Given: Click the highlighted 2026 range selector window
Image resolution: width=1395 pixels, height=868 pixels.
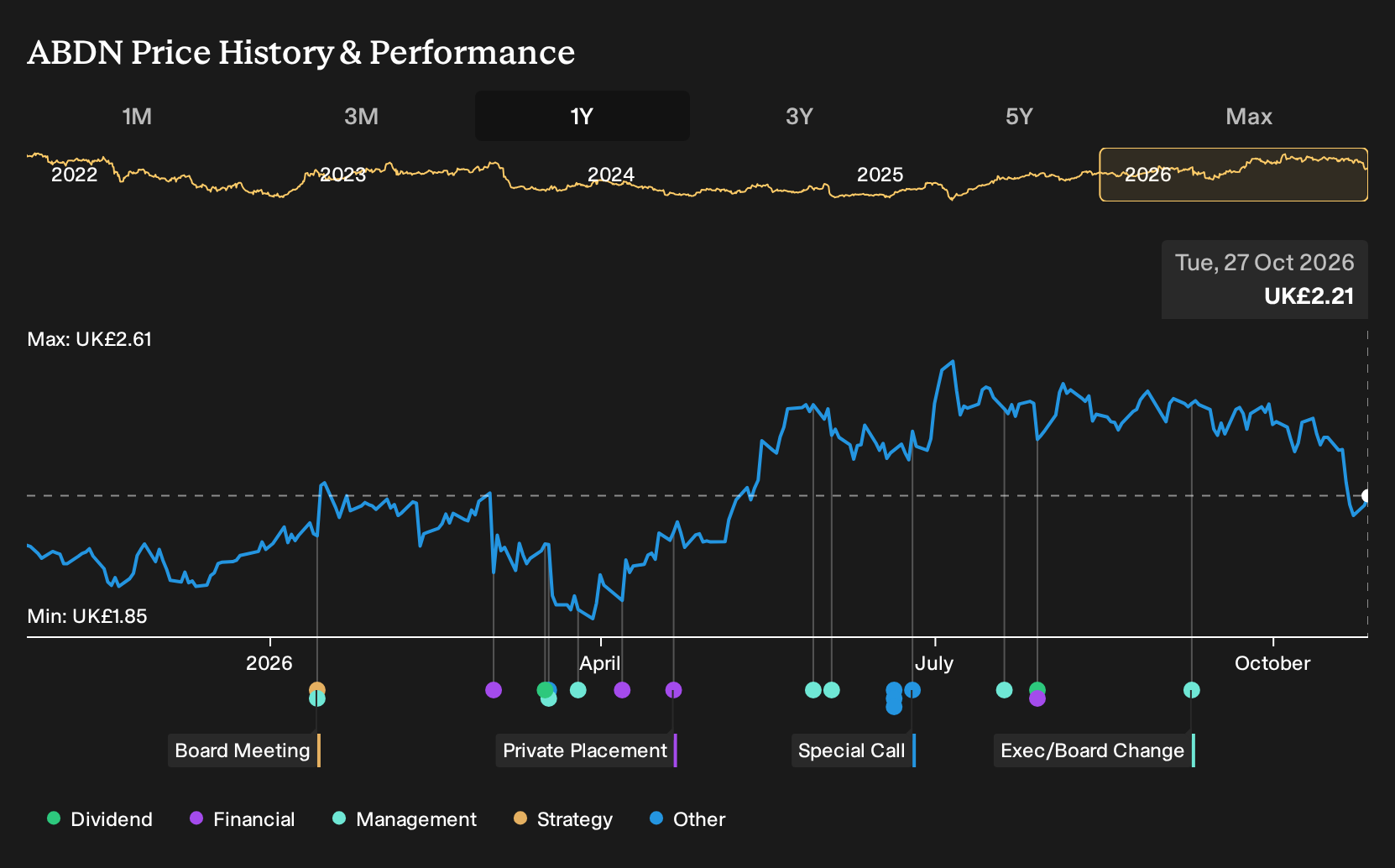Looking at the screenshot, I should 1234,175.
